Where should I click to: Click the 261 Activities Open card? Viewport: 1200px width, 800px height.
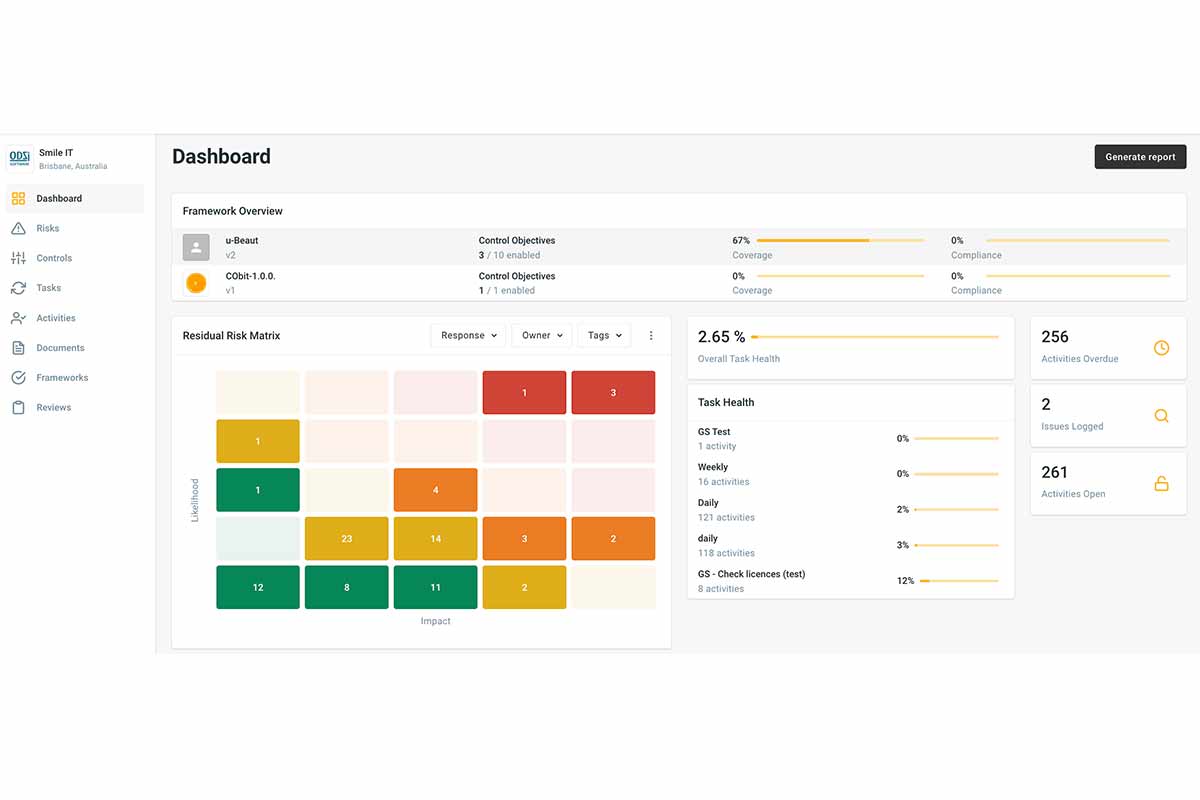click(x=1108, y=484)
